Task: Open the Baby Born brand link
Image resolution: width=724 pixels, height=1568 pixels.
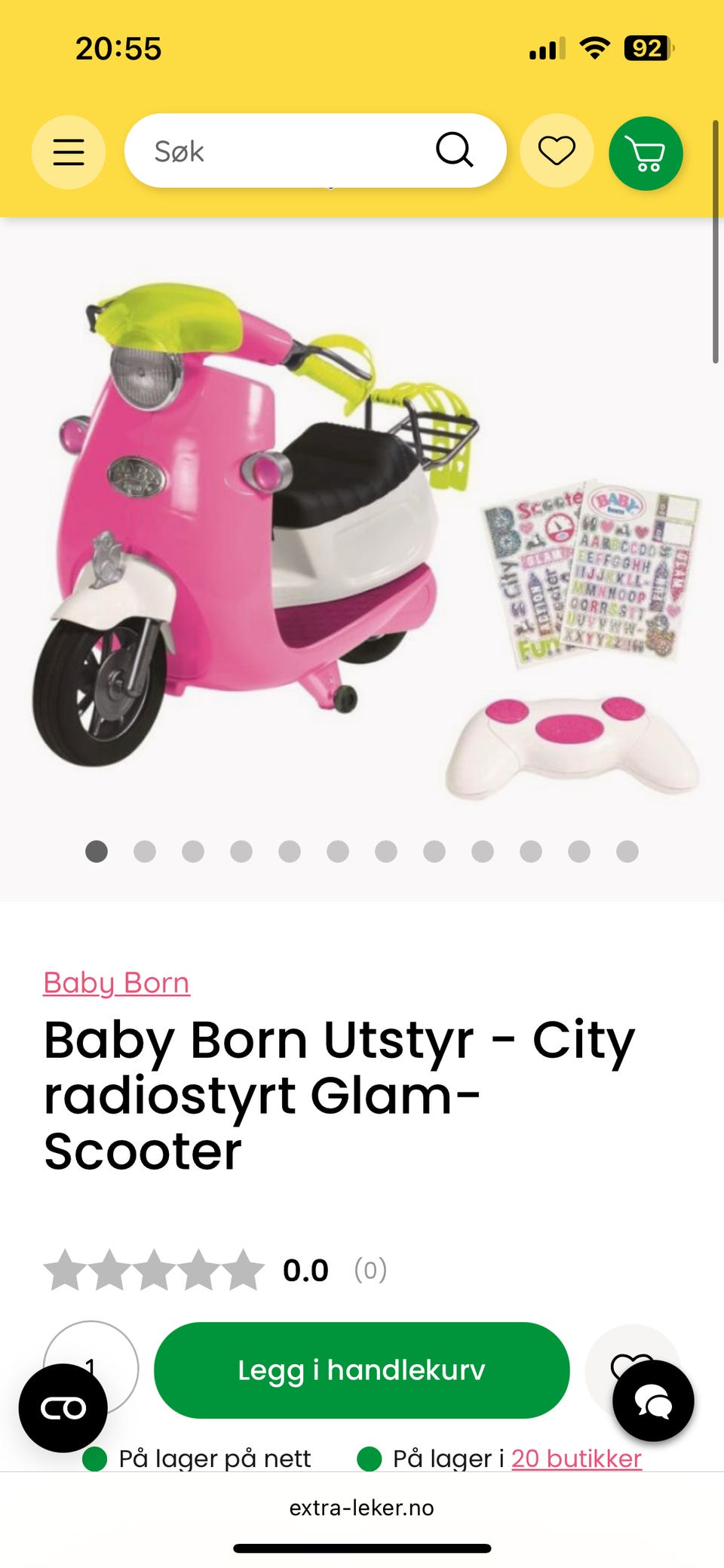Action: [116, 982]
